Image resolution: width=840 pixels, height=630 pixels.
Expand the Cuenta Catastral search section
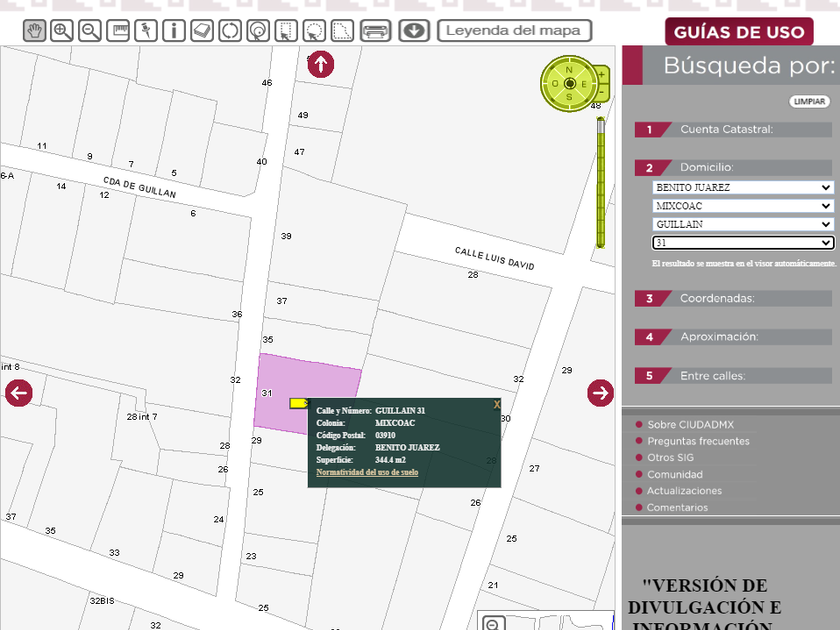pos(726,129)
